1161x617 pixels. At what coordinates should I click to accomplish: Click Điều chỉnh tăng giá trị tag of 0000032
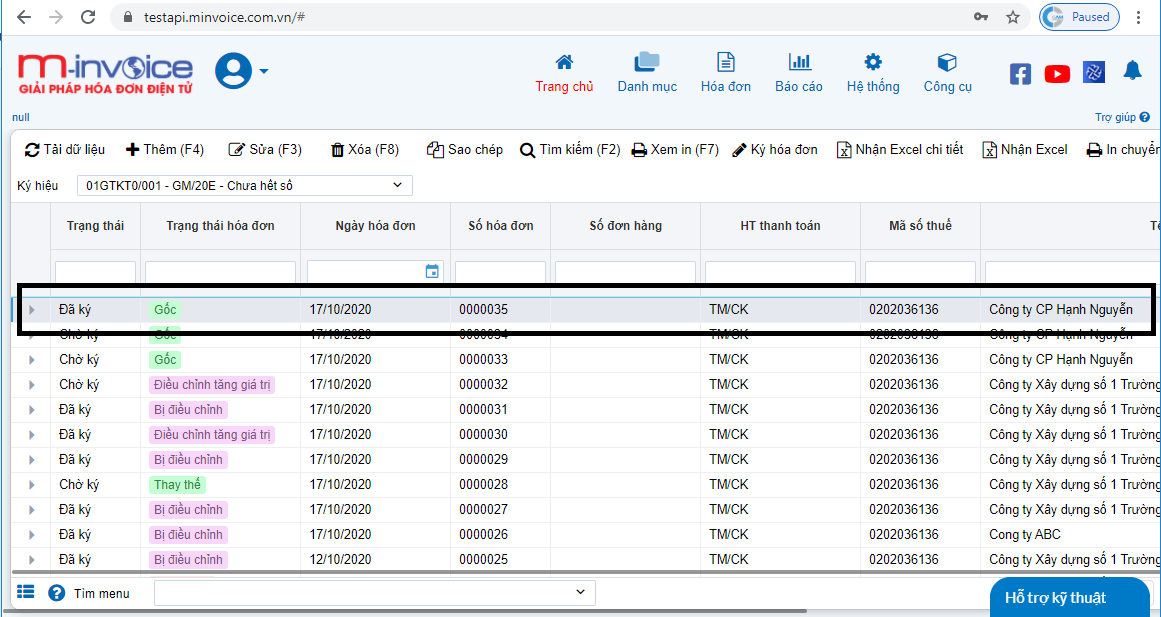212,385
